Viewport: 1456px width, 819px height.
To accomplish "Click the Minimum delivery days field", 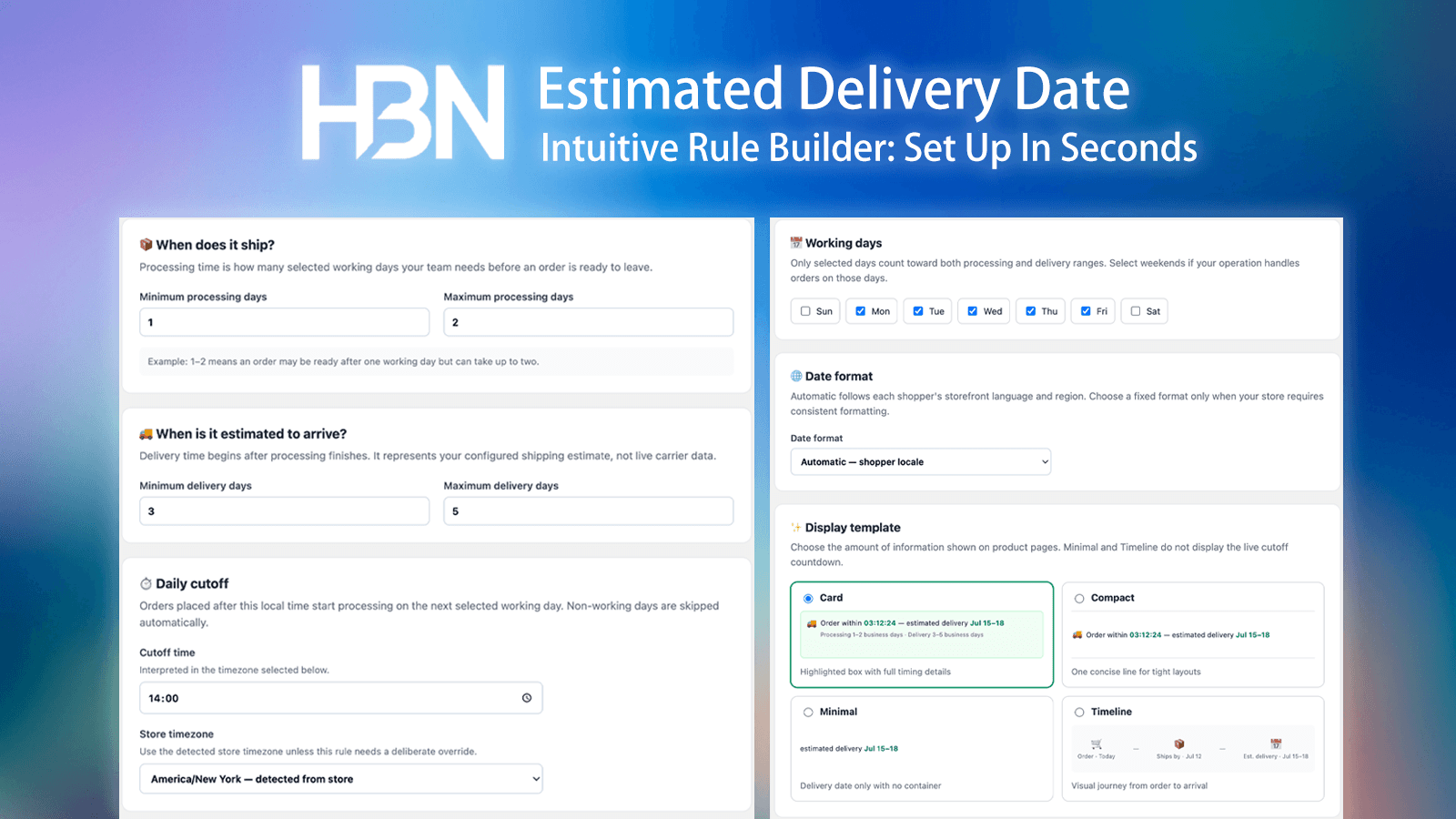I will [x=284, y=511].
